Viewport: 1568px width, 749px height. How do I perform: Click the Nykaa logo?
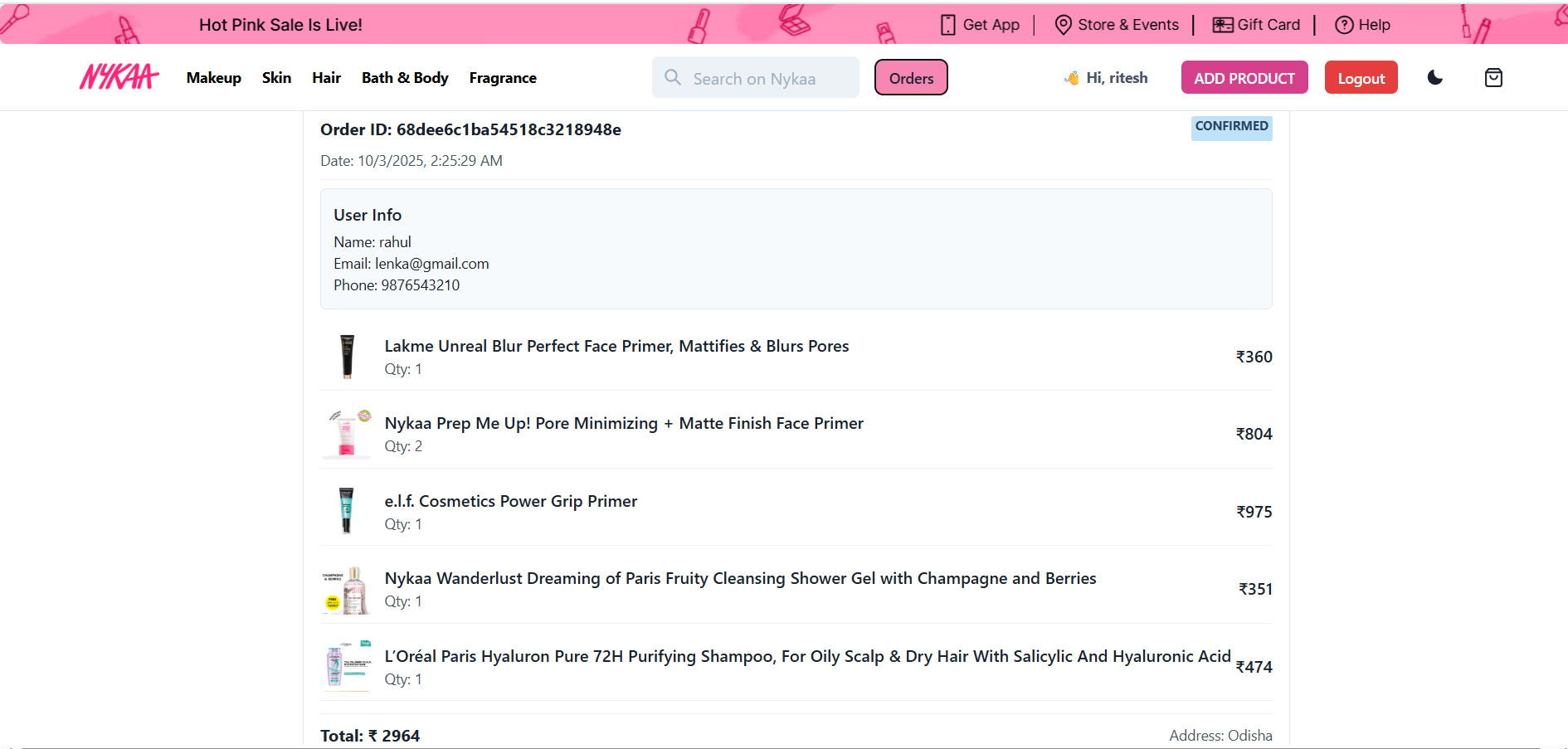click(119, 77)
